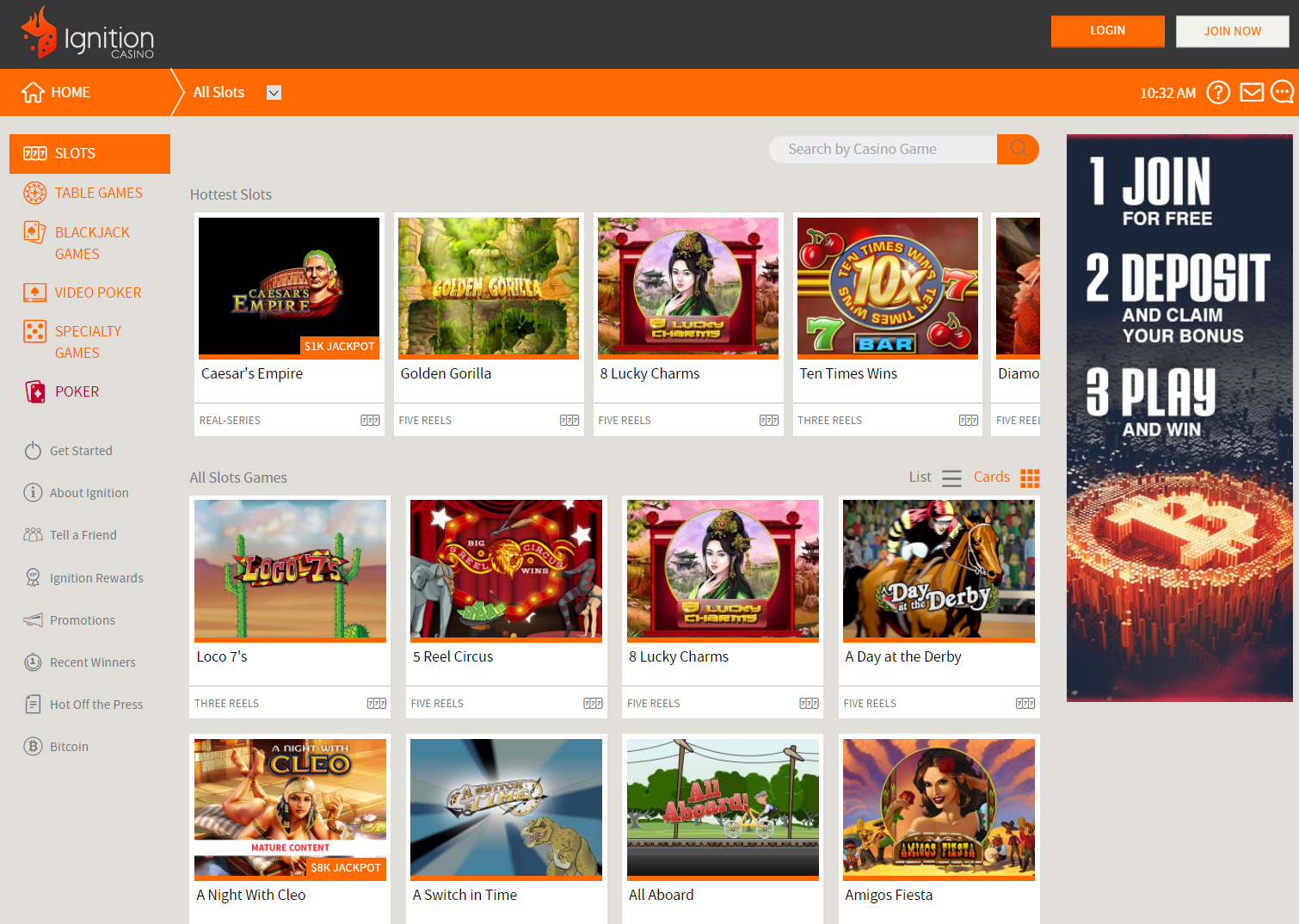This screenshot has width=1299, height=924.
Task: Open A Day at the Derby thumbnail
Action: pos(939,570)
